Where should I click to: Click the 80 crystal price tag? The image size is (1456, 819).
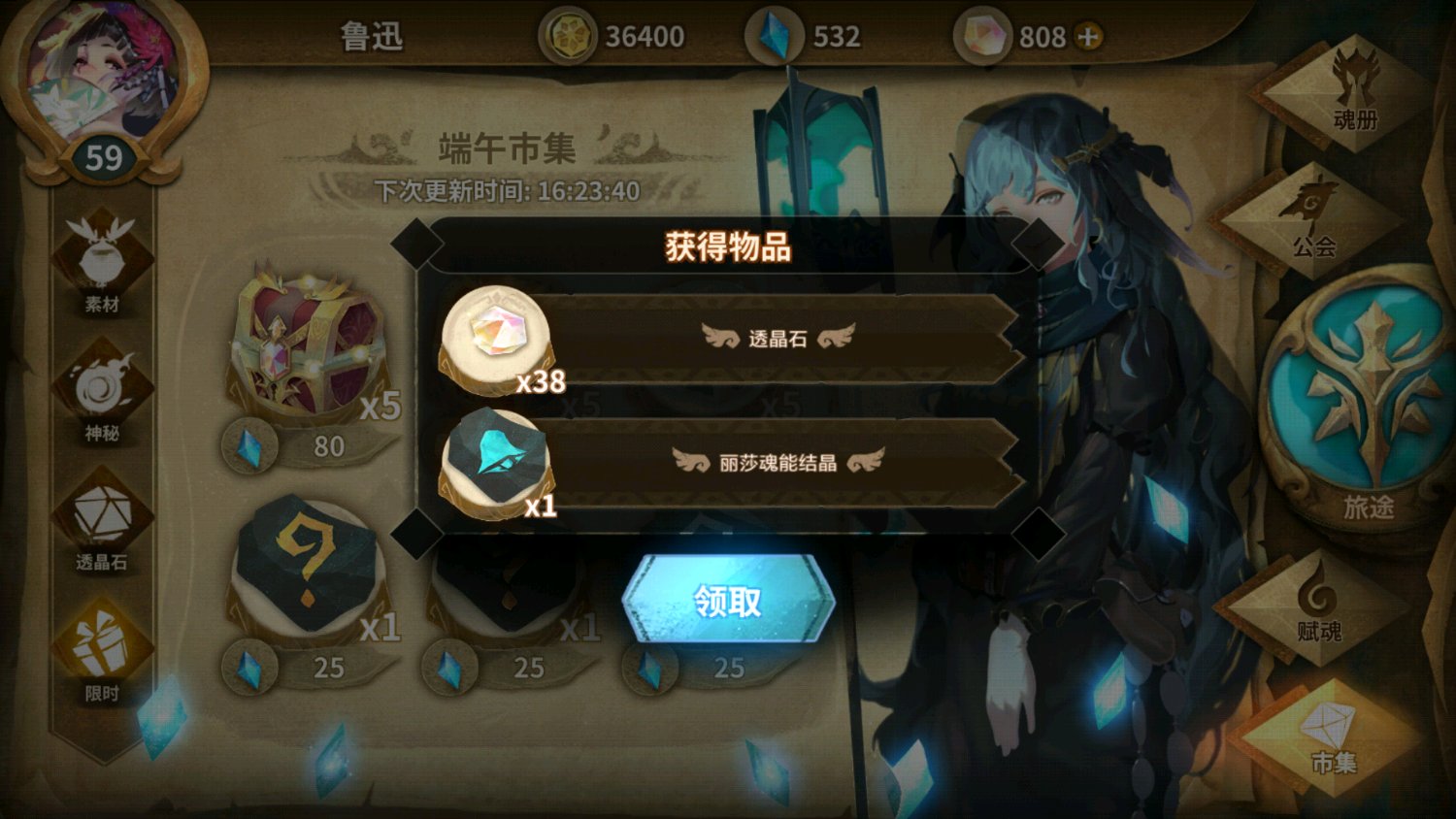[311, 447]
